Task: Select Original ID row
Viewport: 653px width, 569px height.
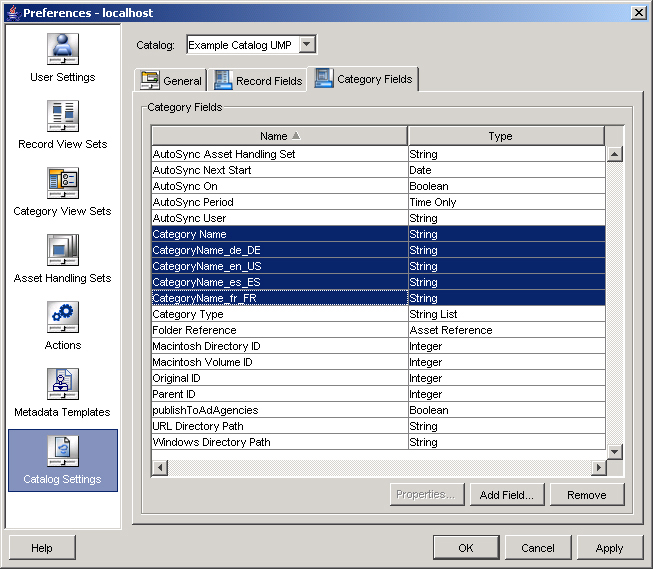Action: coord(378,378)
